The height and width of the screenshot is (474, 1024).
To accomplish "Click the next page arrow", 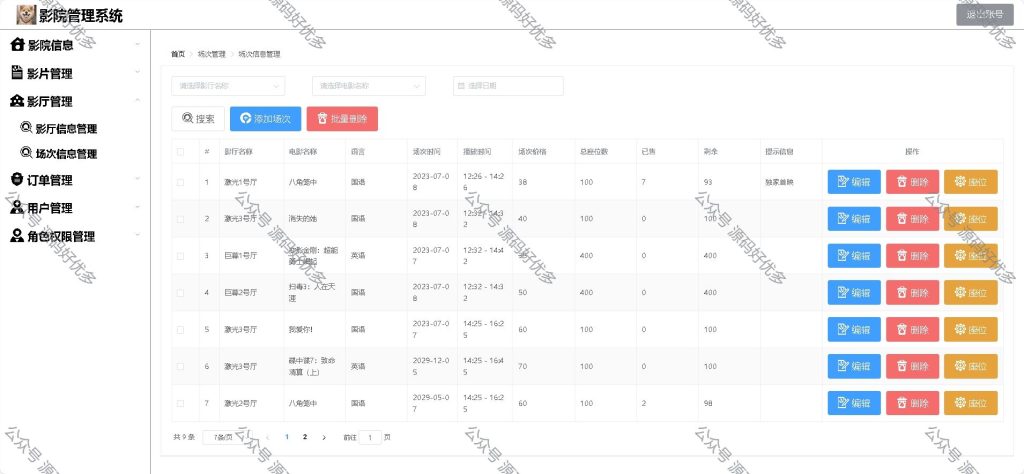I will (x=324, y=437).
